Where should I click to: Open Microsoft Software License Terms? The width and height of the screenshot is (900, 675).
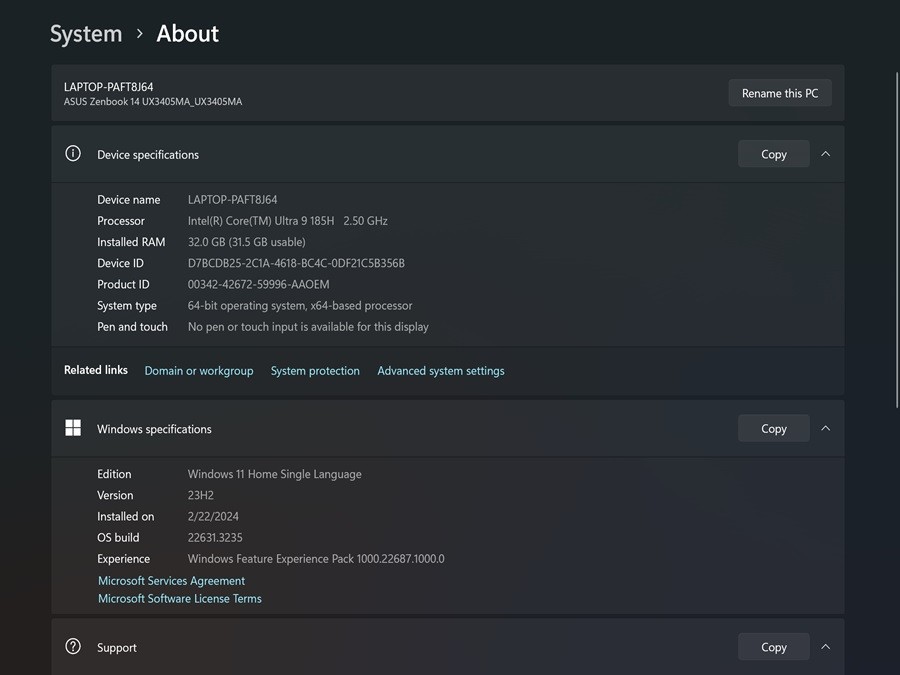point(180,599)
